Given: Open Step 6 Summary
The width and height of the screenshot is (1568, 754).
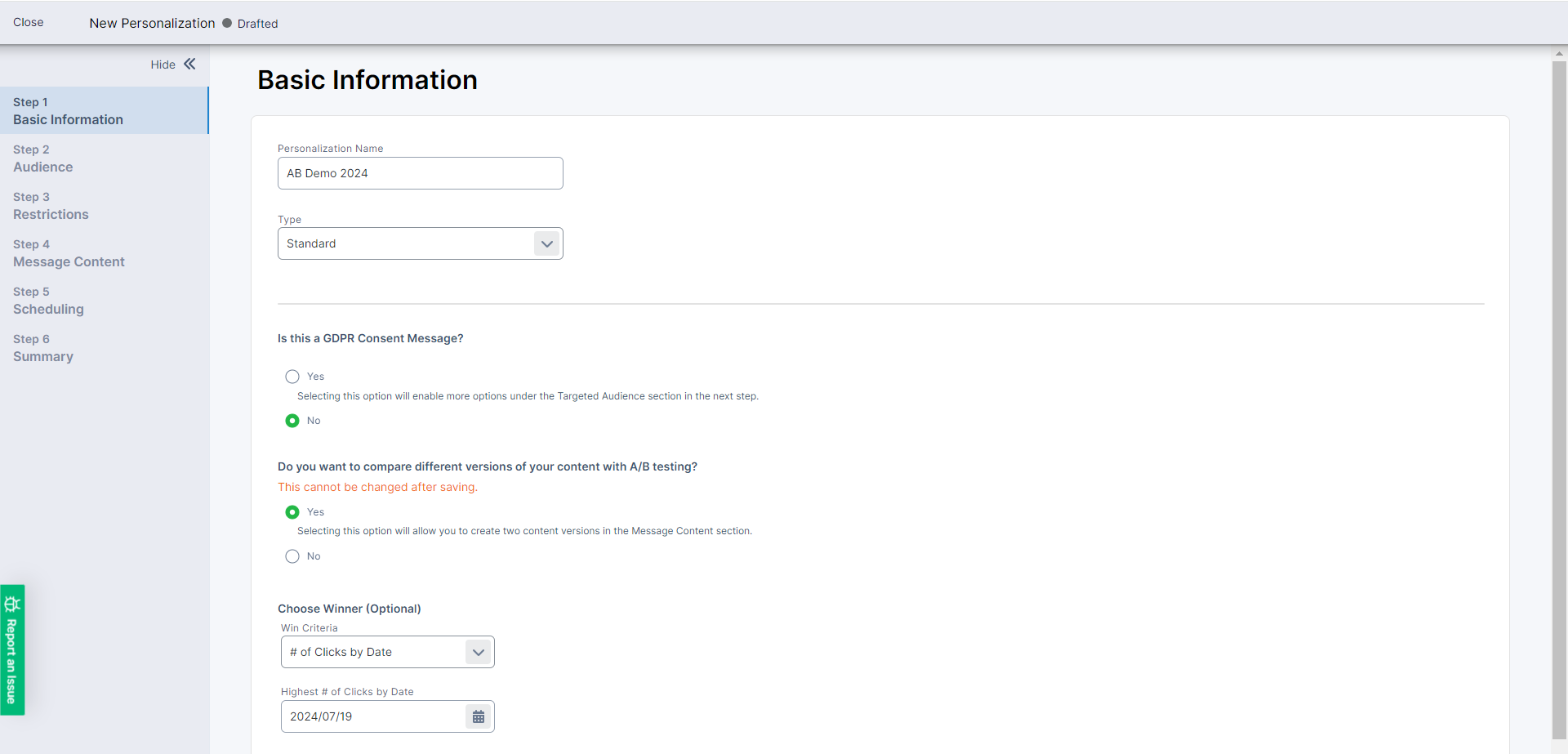Looking at the screenshot, I should pyautogui.click(x=43, y=348).
